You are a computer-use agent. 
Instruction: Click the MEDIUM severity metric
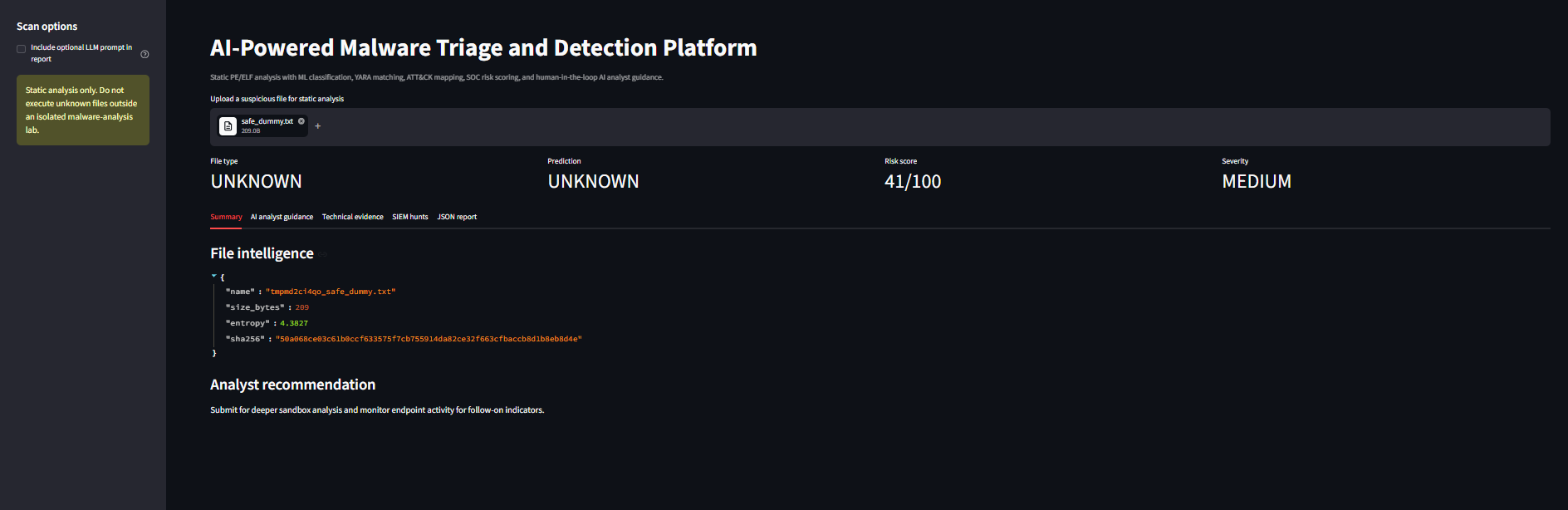tap(1257, 181)
